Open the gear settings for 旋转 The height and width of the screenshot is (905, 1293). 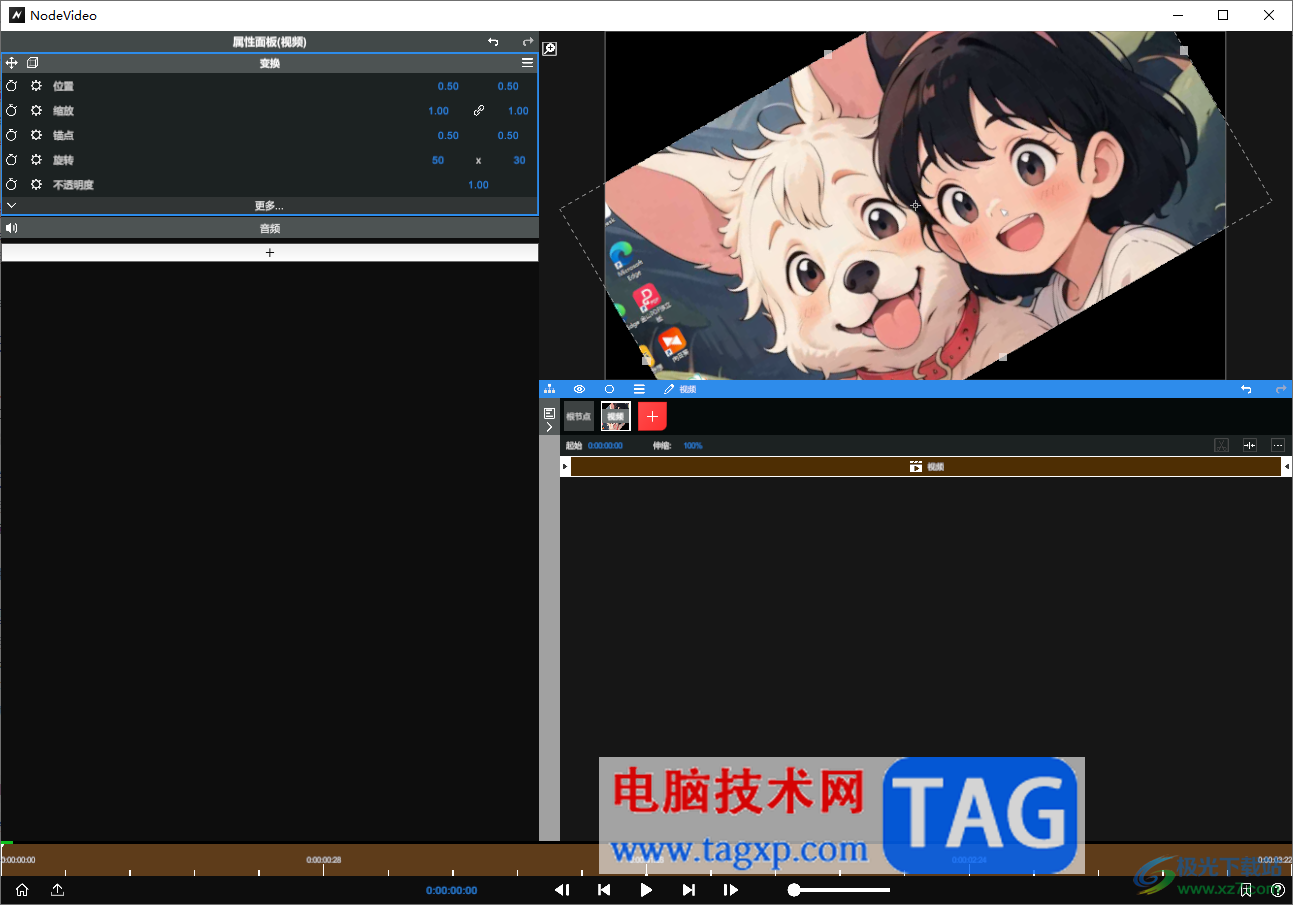pyautogui.click(x=36, y=160)
